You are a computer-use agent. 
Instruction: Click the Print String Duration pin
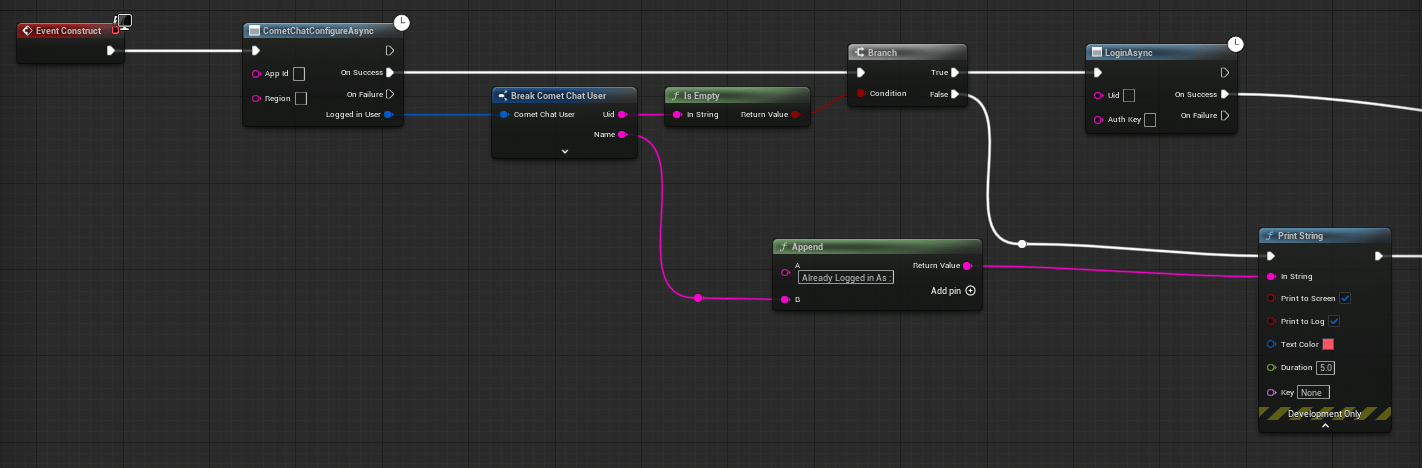click(1271, 367)
